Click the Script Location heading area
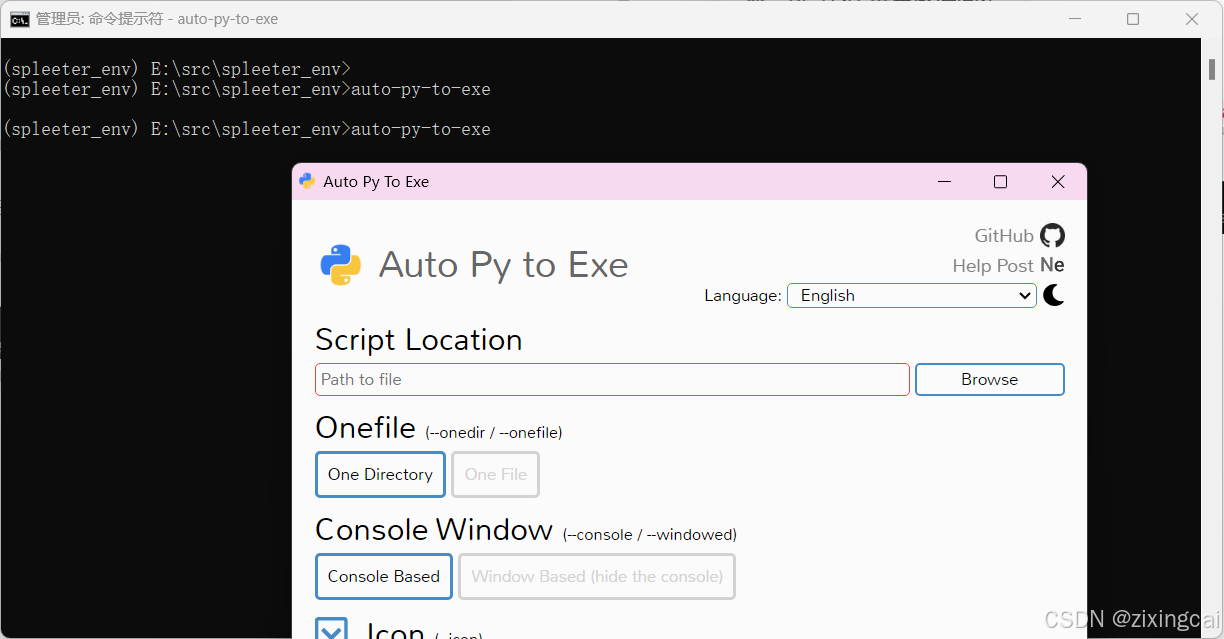Viewport: 1224px width, 639px height. click(419, 339)
